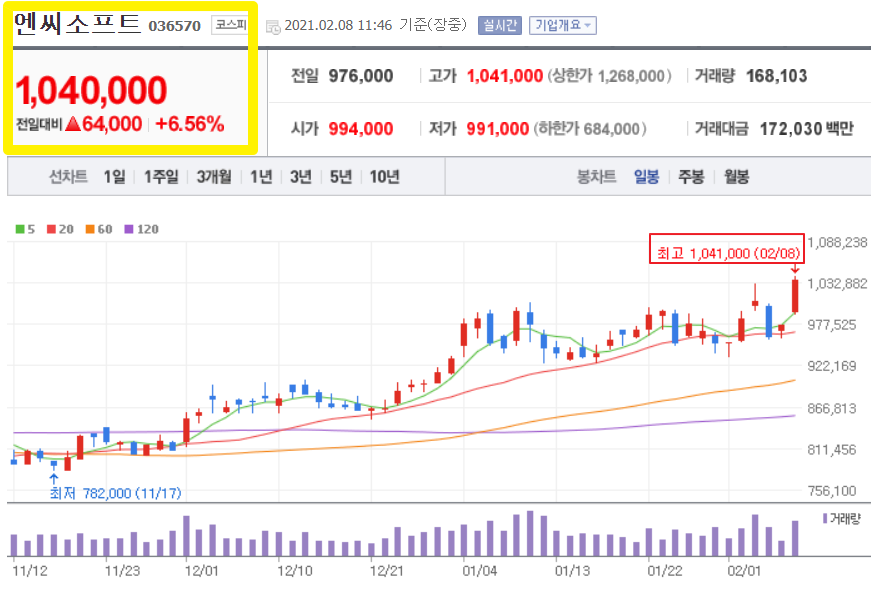Viewport: 871px width, 589px height.
Task: Click the high price 1,041,000 in summary
Action: [504, 76]
